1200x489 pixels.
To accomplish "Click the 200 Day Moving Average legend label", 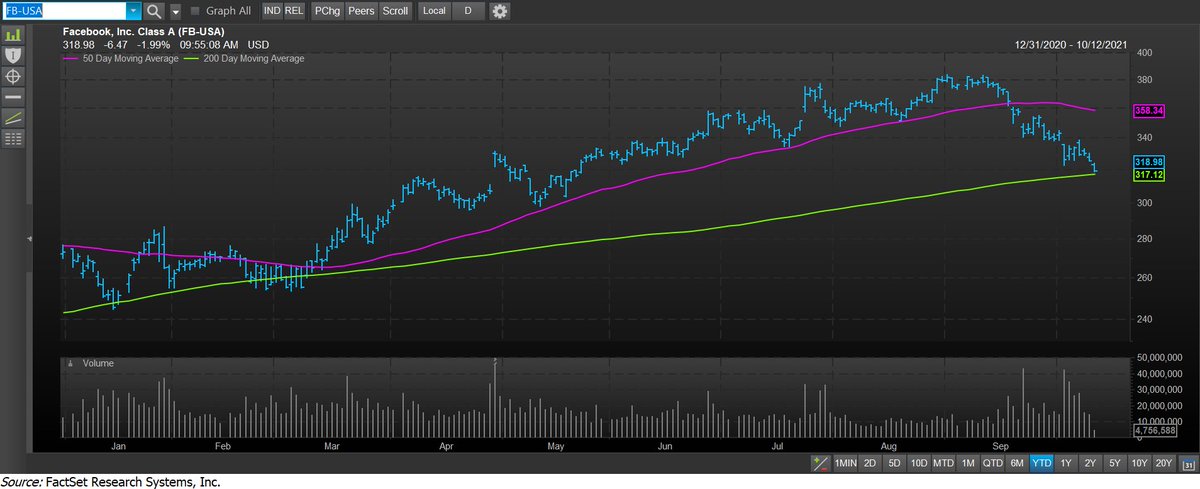I will (254, 59).
